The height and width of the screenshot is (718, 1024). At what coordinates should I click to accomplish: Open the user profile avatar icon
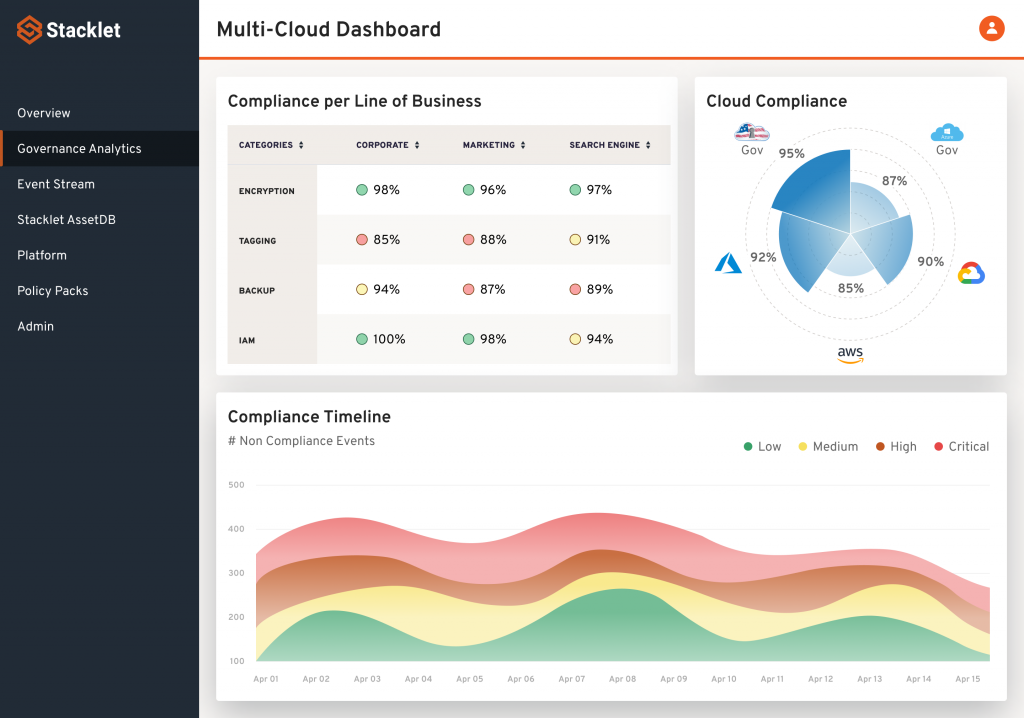(x=991, y=28)
